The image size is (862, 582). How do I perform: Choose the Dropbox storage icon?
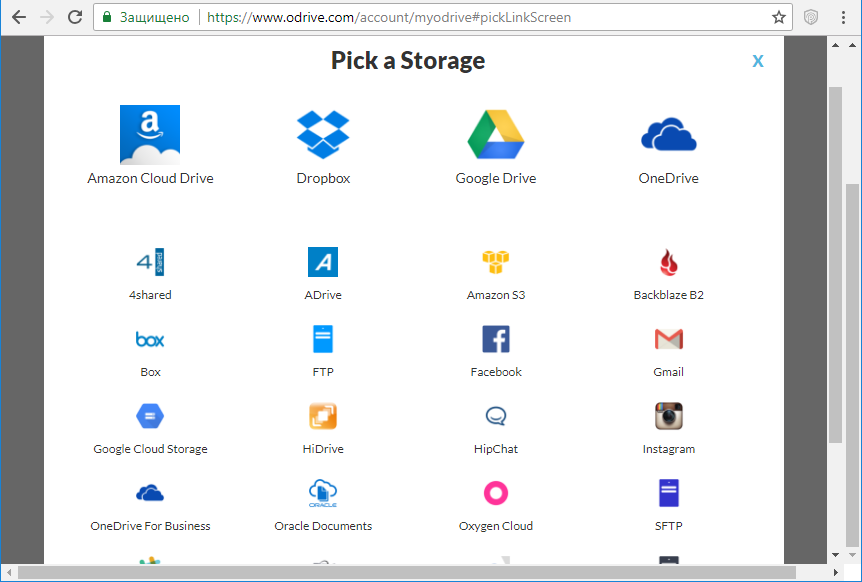point(323,134)
